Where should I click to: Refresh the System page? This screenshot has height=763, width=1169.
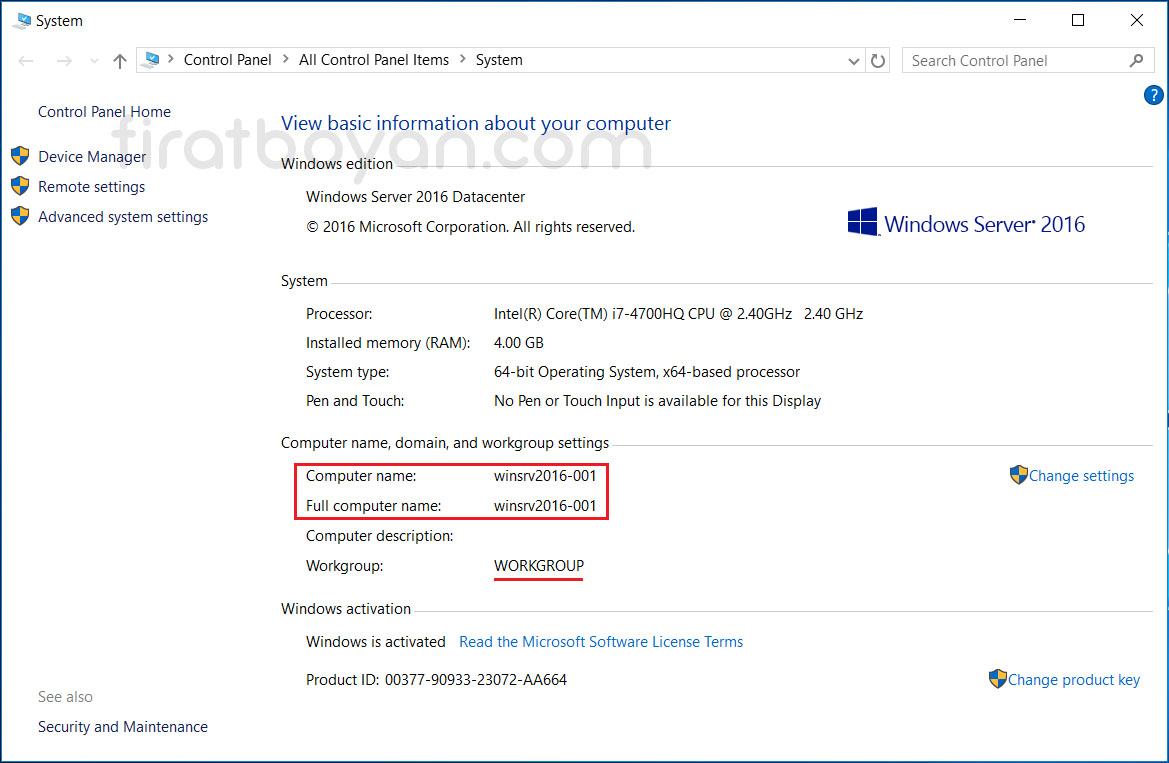[x=878, y=61]
